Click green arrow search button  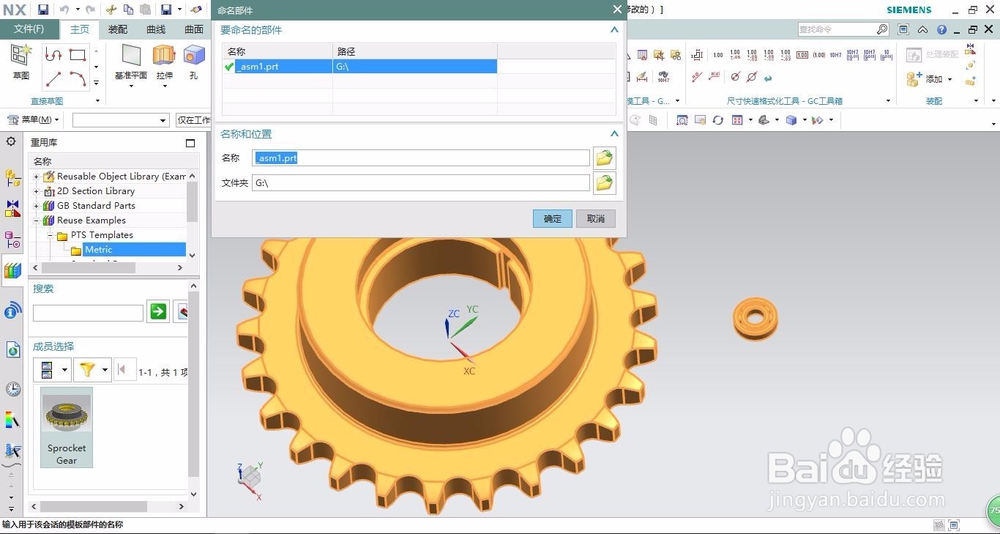pos(158,311)
